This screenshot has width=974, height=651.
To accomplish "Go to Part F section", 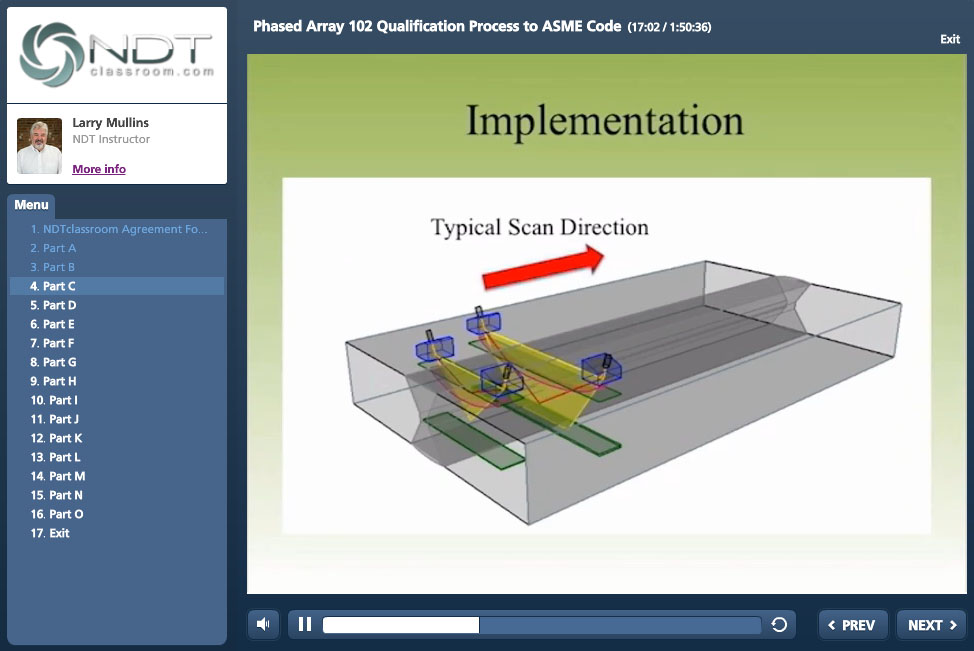I will point(118,343).
